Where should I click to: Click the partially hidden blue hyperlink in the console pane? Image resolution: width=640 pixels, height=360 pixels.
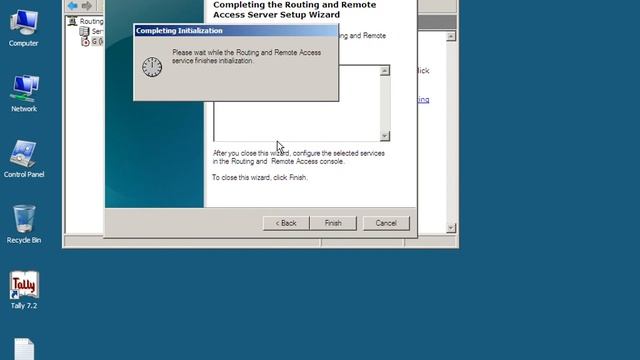click(423, 100)
